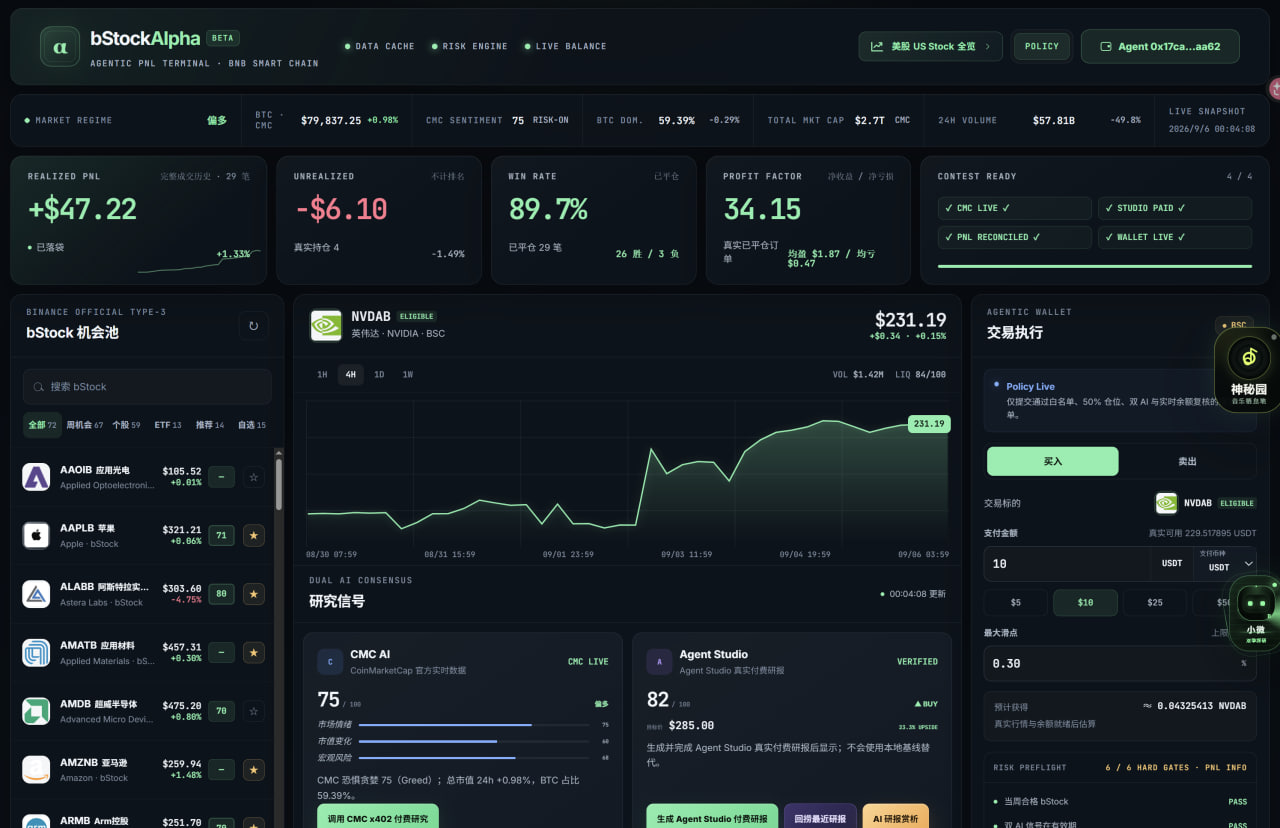1280x828 pixels.
Task: Click the CMC AI badge icon
Action: pos(330,661)
